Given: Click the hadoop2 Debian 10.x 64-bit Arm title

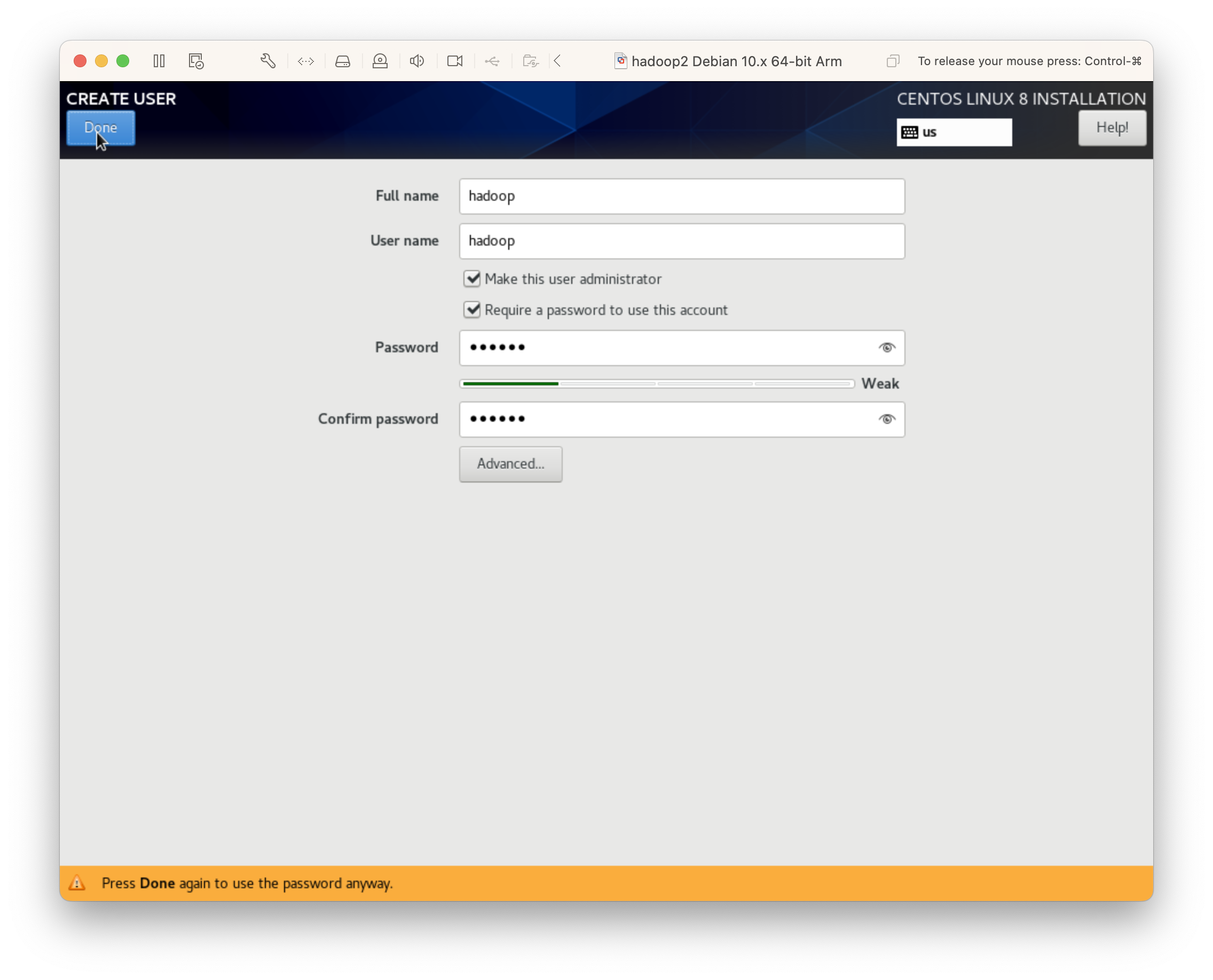Looking at the screenshot, I should coord(736,61).
